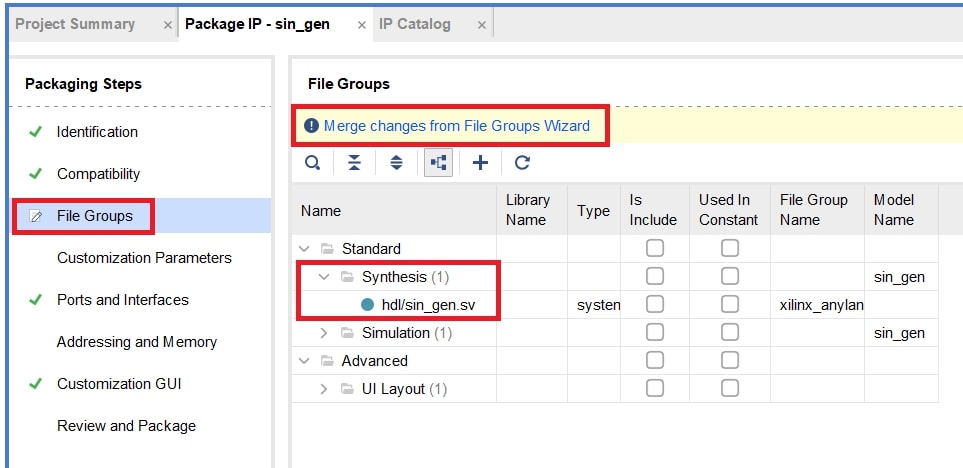963x468 pixels.
Task: Toggle Used In Constant for Advanced row
Action: point(730,361)
